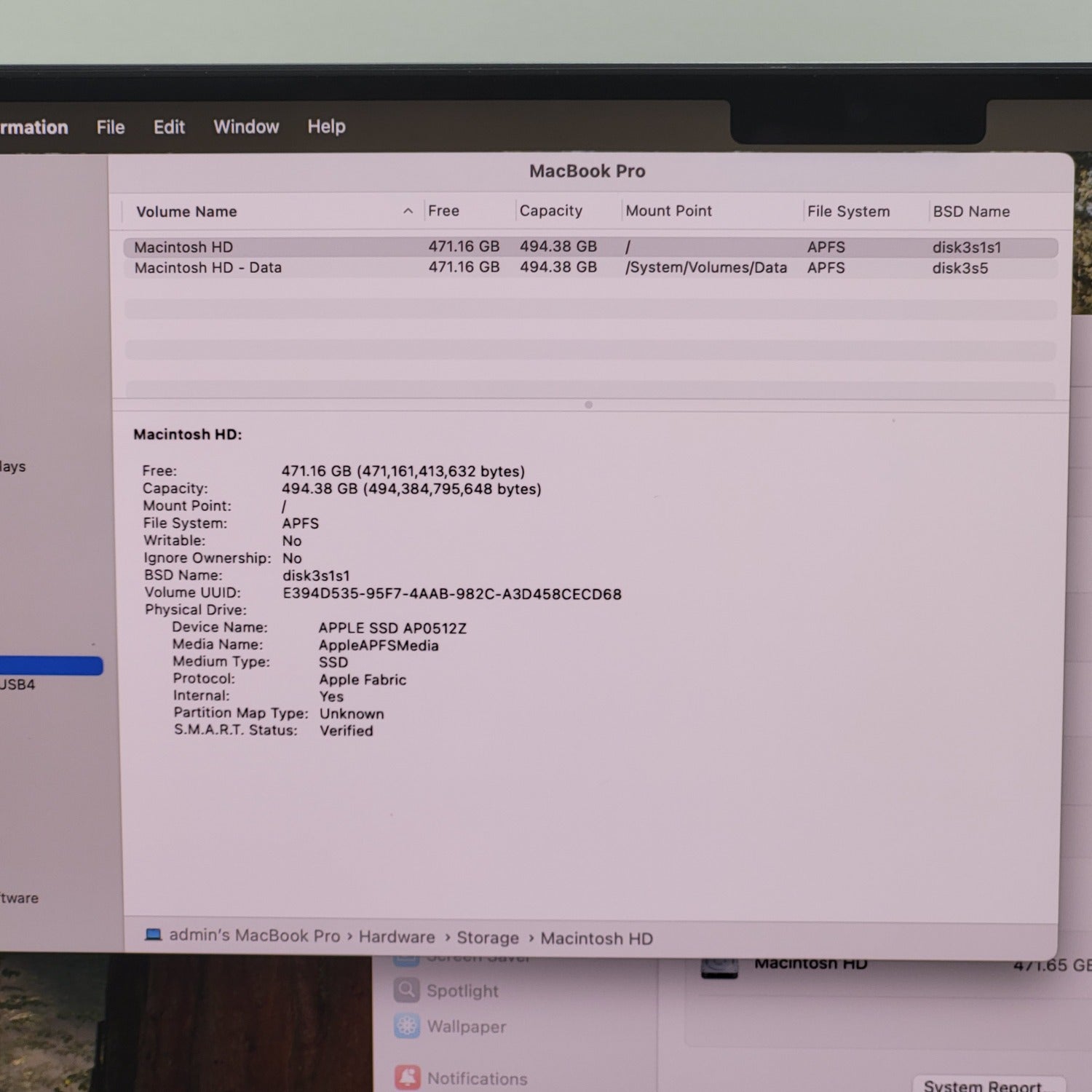
Task: Click Hardware in the bottom path bar
Action: click(397, 937)
